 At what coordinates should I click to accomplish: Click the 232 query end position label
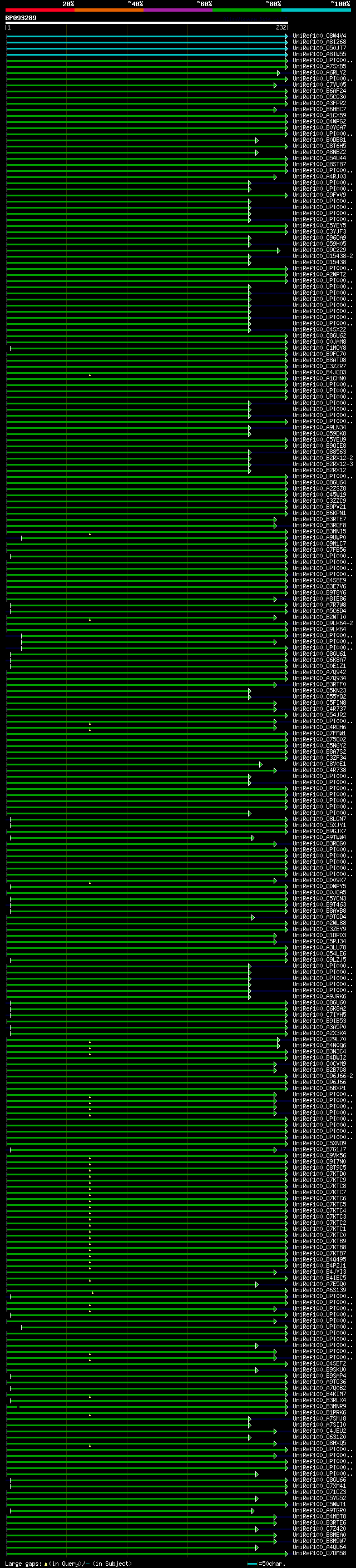point(281,27)
